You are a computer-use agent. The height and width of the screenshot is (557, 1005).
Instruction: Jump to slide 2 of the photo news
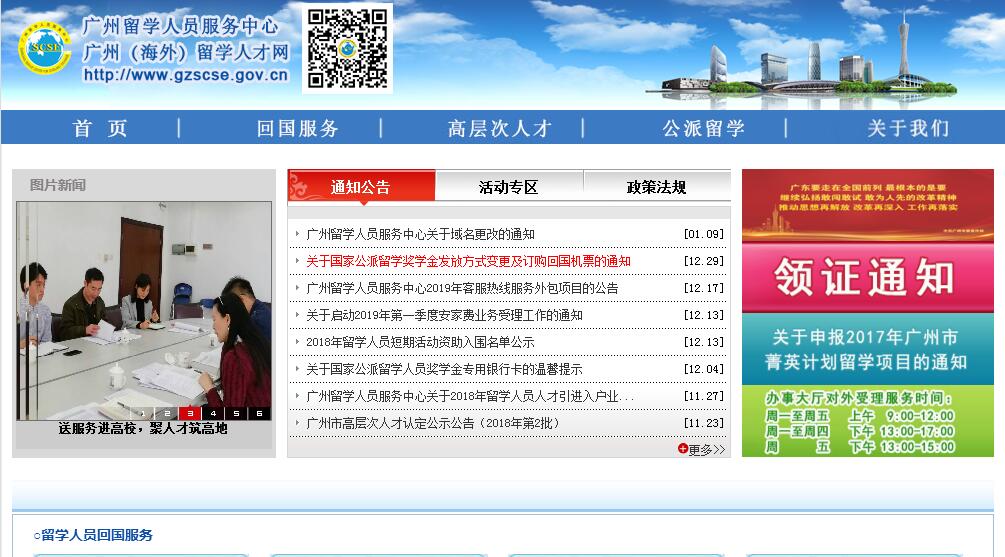pyautogui.click(x=166, y=413)
